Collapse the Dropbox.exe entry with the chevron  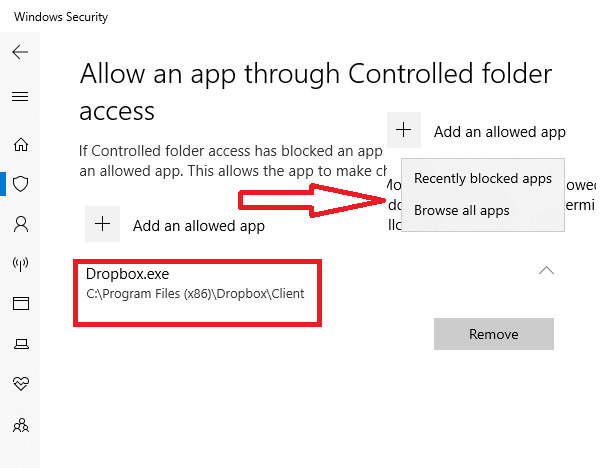coord(546,271)
